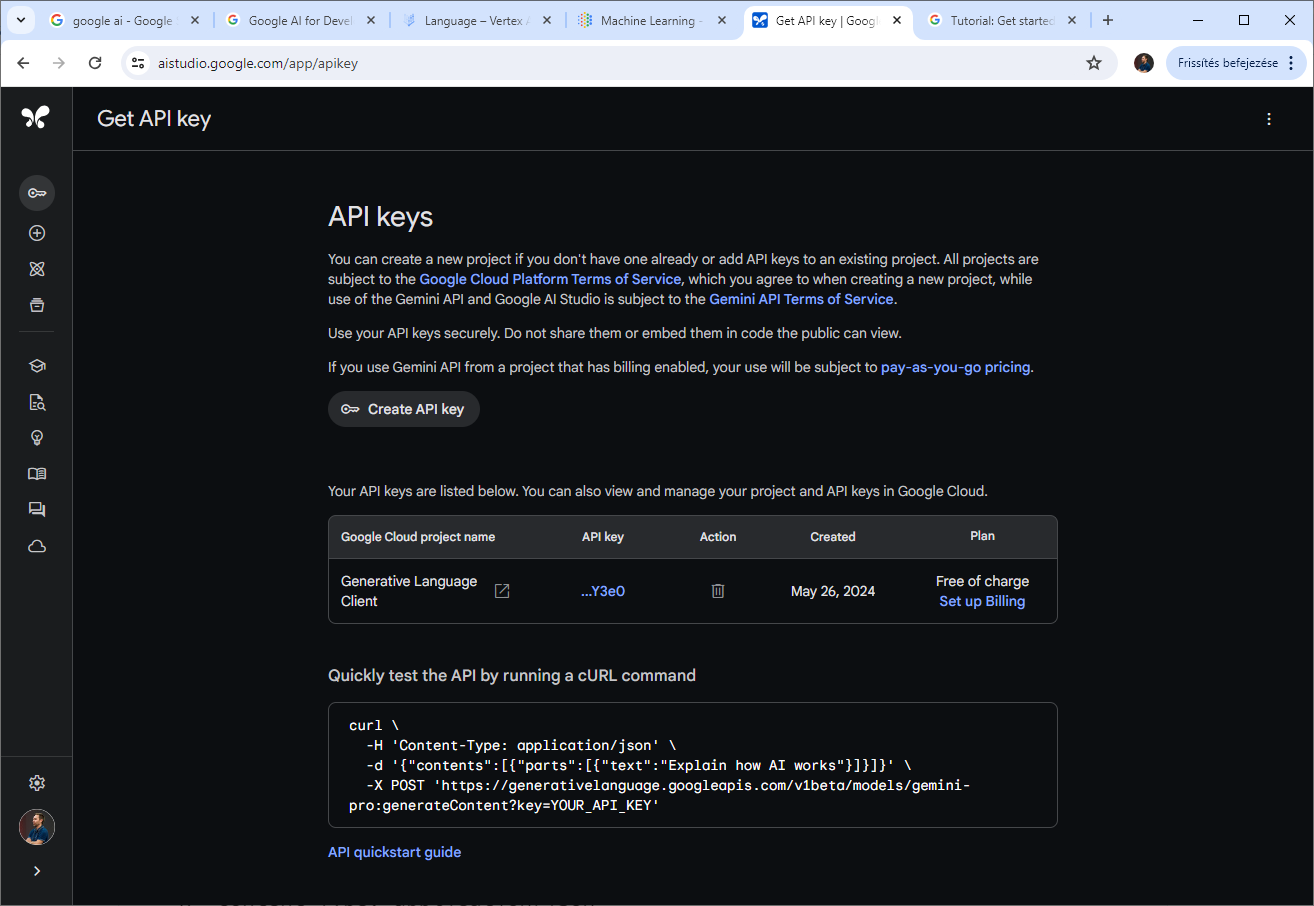Image resolution: width=1314 pixels, height=906 pixels.
Task: Open the community chat sidebar icon
Action: click(37, 509)
